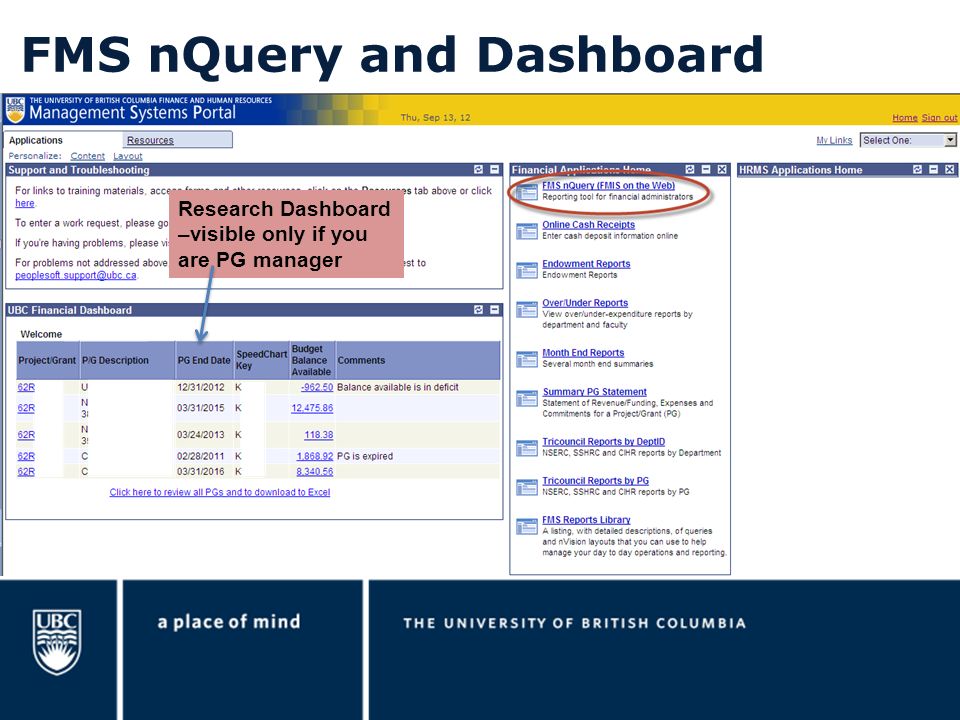This screenshot has width=960, height=720.
Task: Click the Personalize Layout link
Action: coord(127,156)
